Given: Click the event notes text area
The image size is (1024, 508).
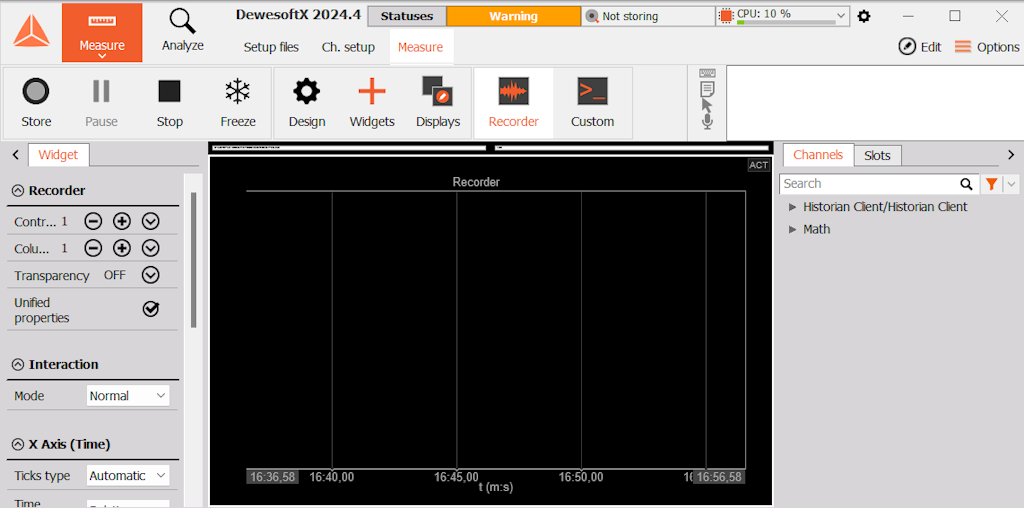Looking at the screenshot, I should pyautogui.click(x=875, y=103).
